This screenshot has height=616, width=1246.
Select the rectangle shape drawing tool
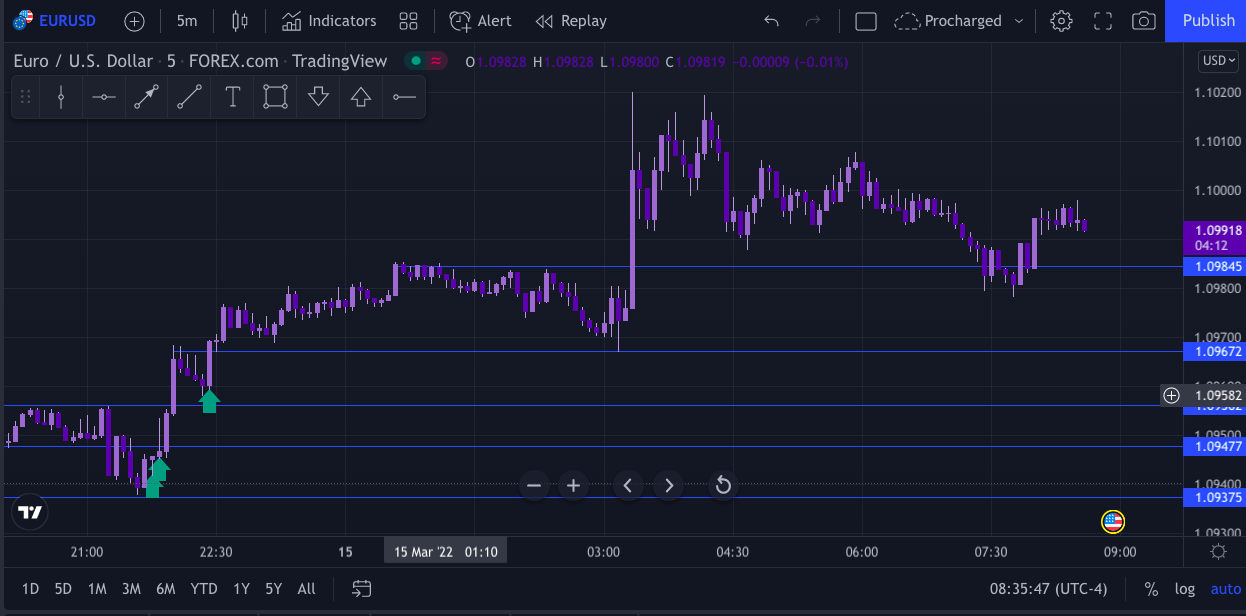click(275, 97)
